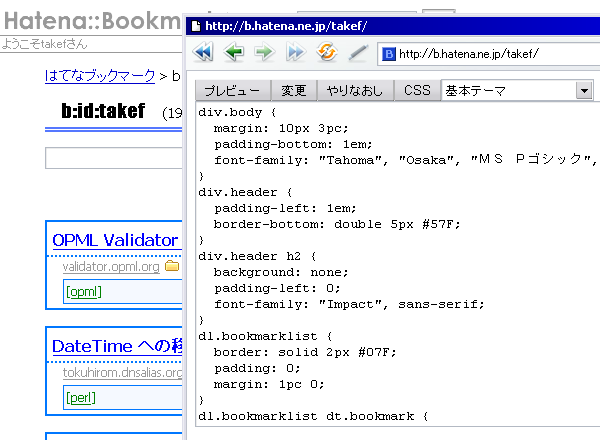Click the 'padding: 0;' line
The image size is (600, 440).
click(x=257, y=368)
